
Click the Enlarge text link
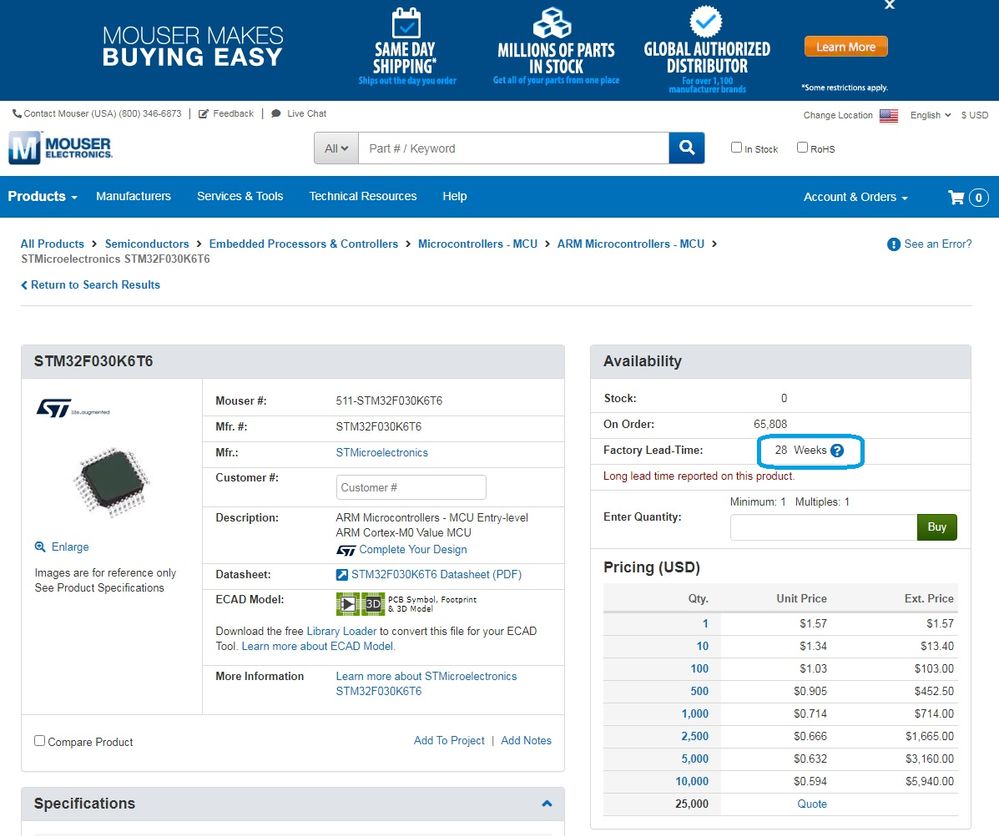(x=70, y=547)
